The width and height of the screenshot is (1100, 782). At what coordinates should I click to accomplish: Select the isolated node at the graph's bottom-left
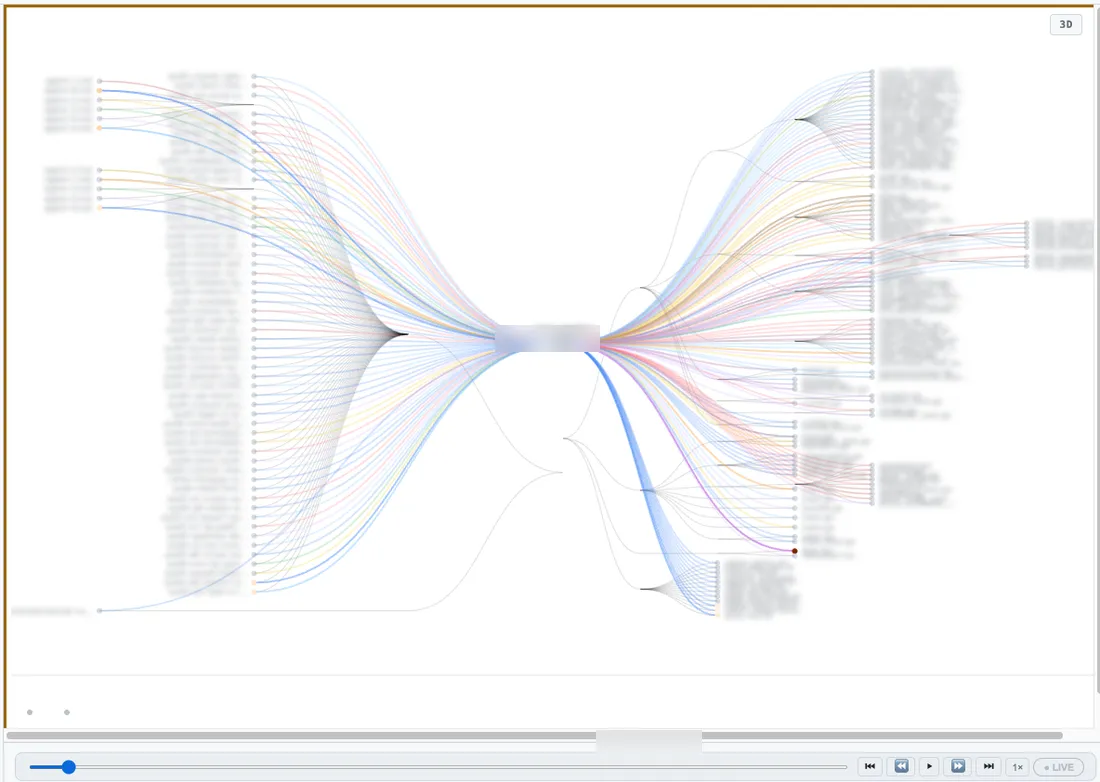(x=100, y=611)
